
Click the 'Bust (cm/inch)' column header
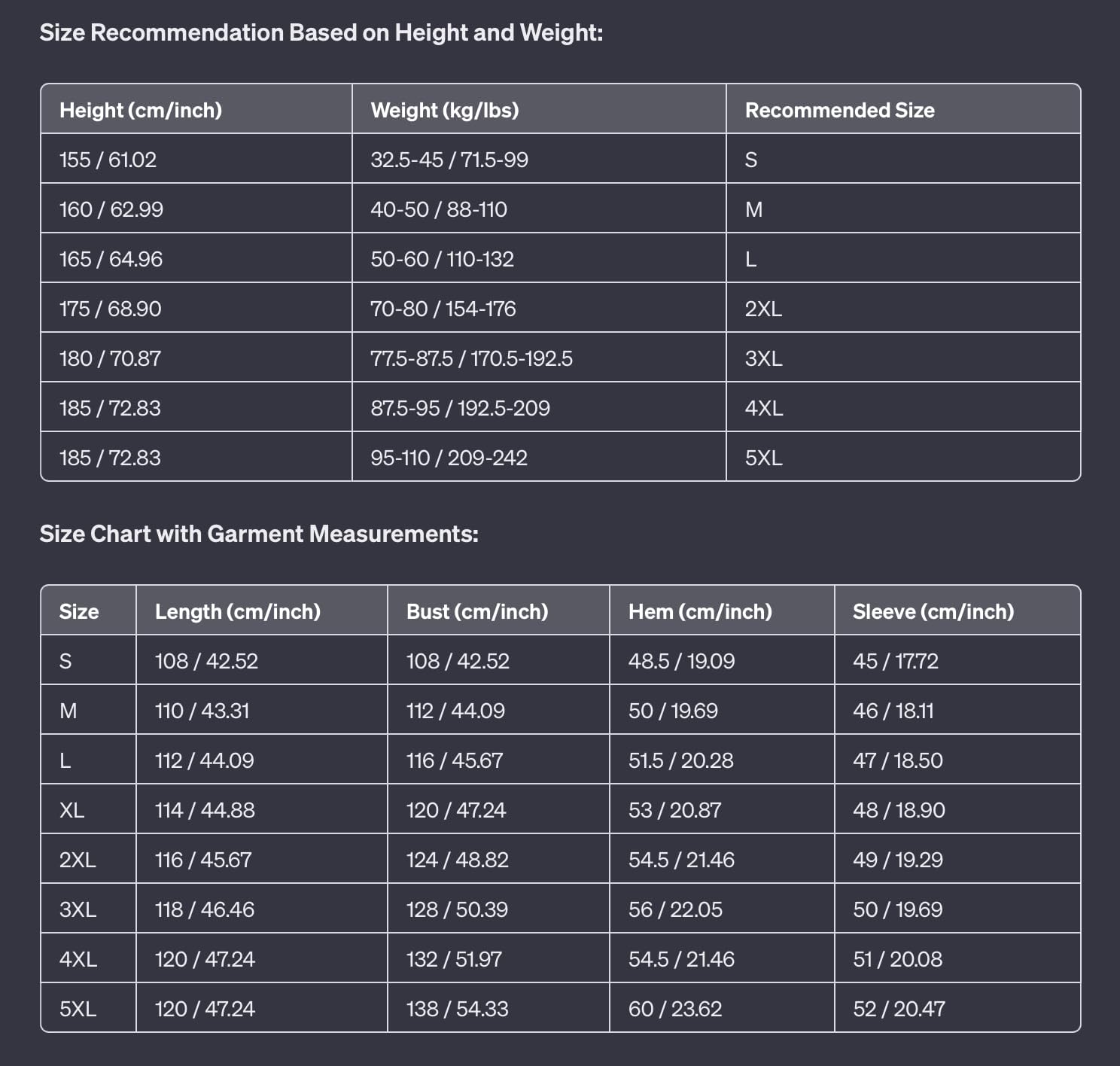[x=477, y=611]
